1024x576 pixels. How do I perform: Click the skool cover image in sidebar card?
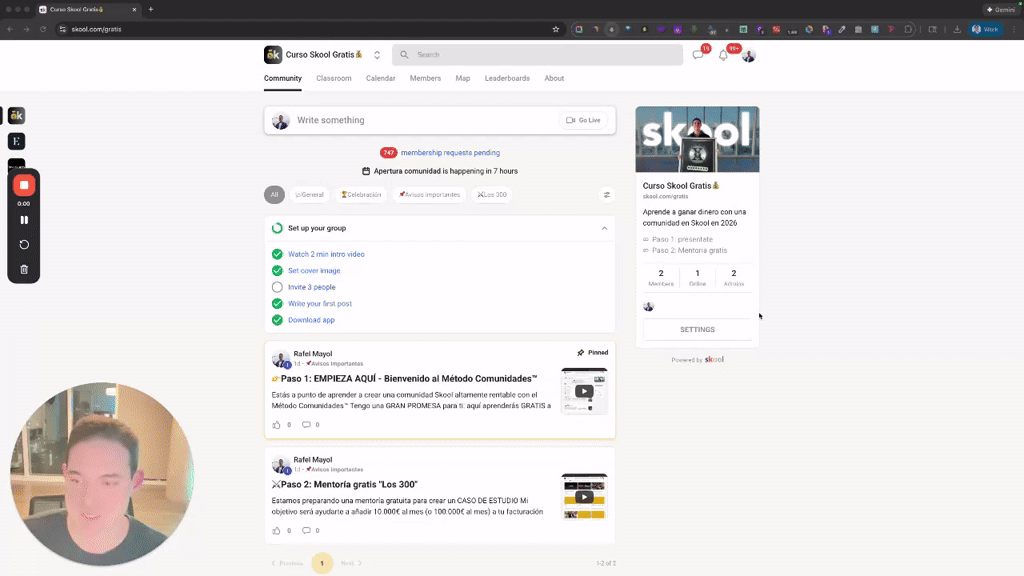697,140
